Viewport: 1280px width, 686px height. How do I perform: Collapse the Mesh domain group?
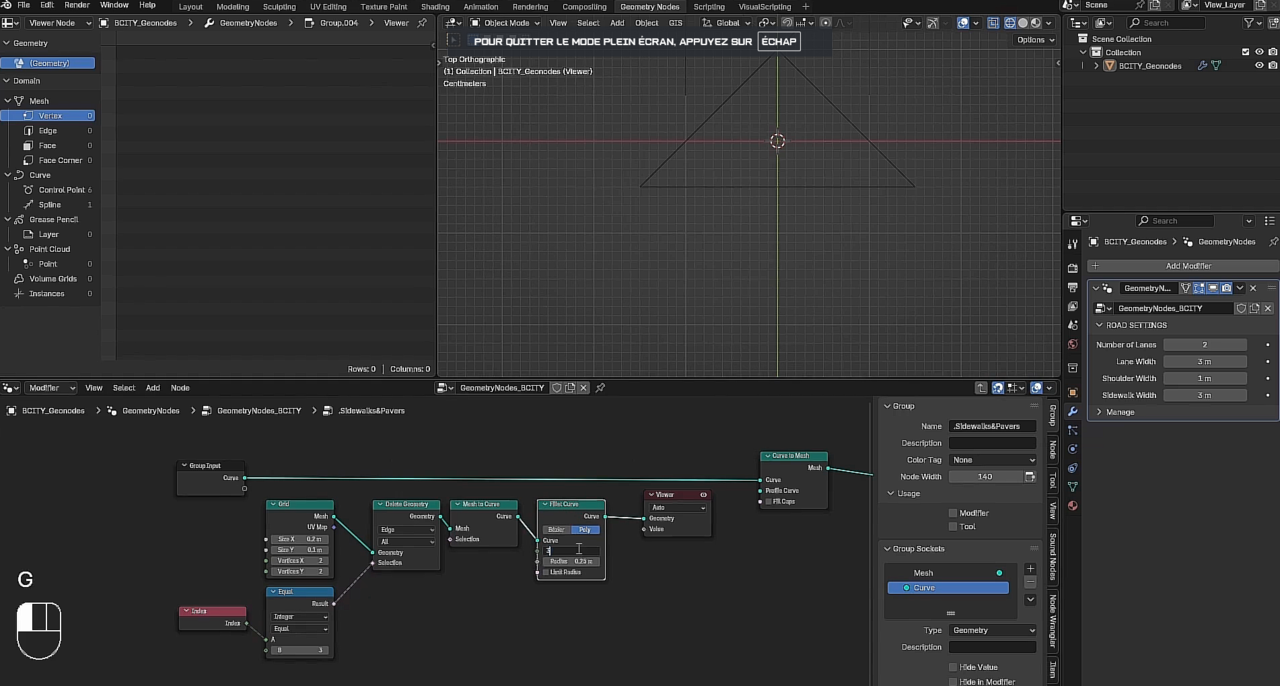(x=7, y=101)
